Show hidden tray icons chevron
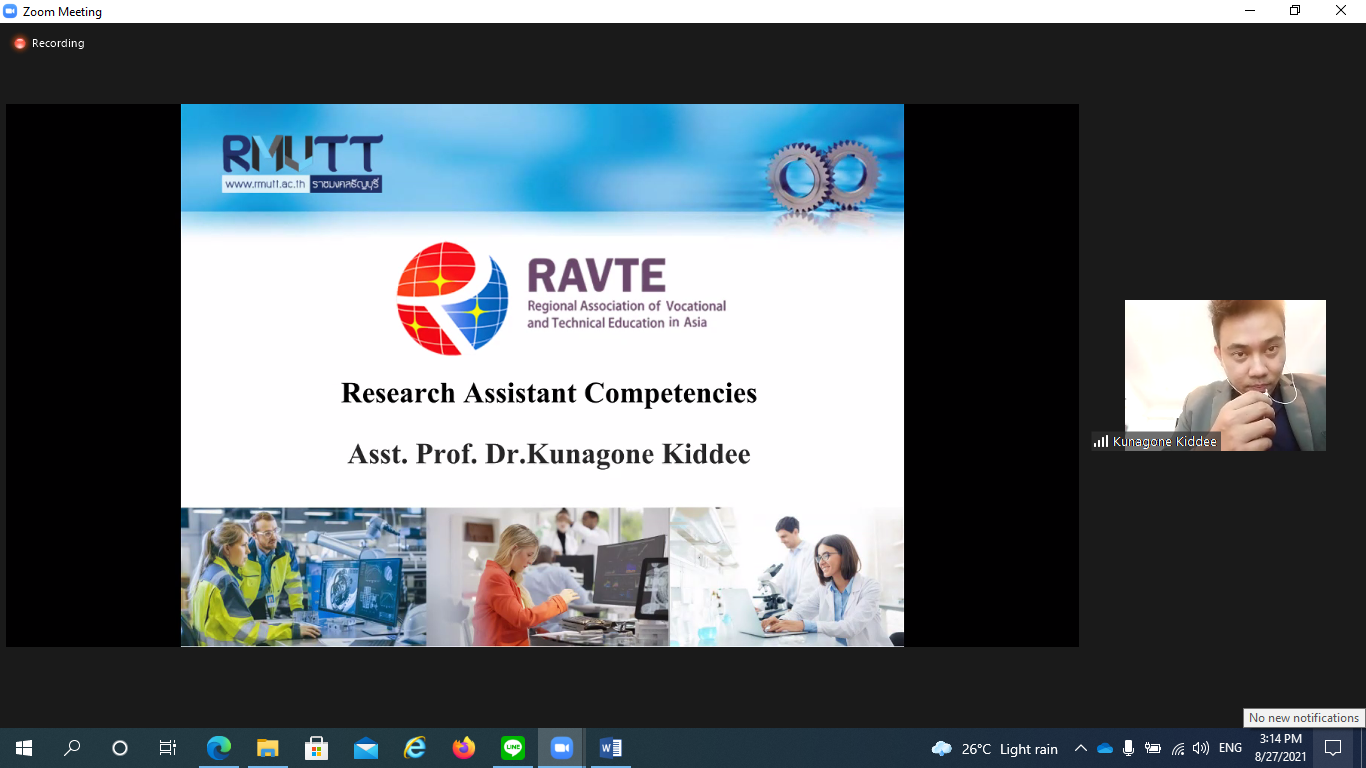This screenshot has width=1366, height=768. point(1080,748)
